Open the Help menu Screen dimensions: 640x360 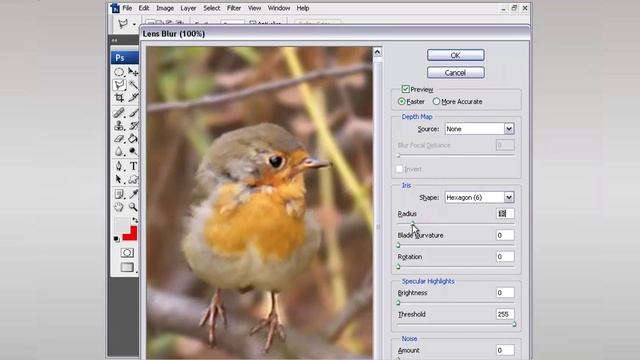point(303,8)
